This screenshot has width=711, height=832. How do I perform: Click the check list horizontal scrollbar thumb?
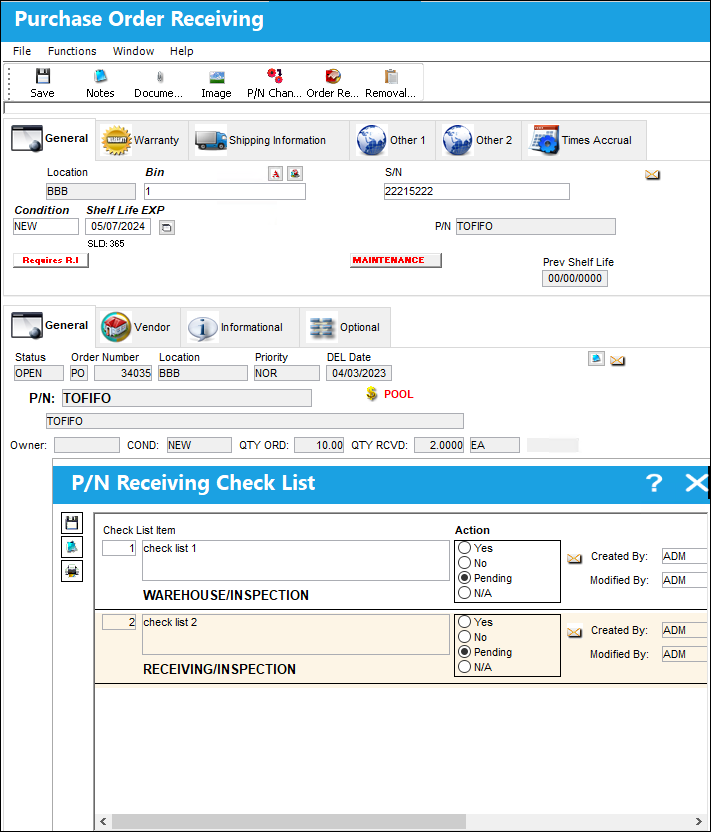289,821
